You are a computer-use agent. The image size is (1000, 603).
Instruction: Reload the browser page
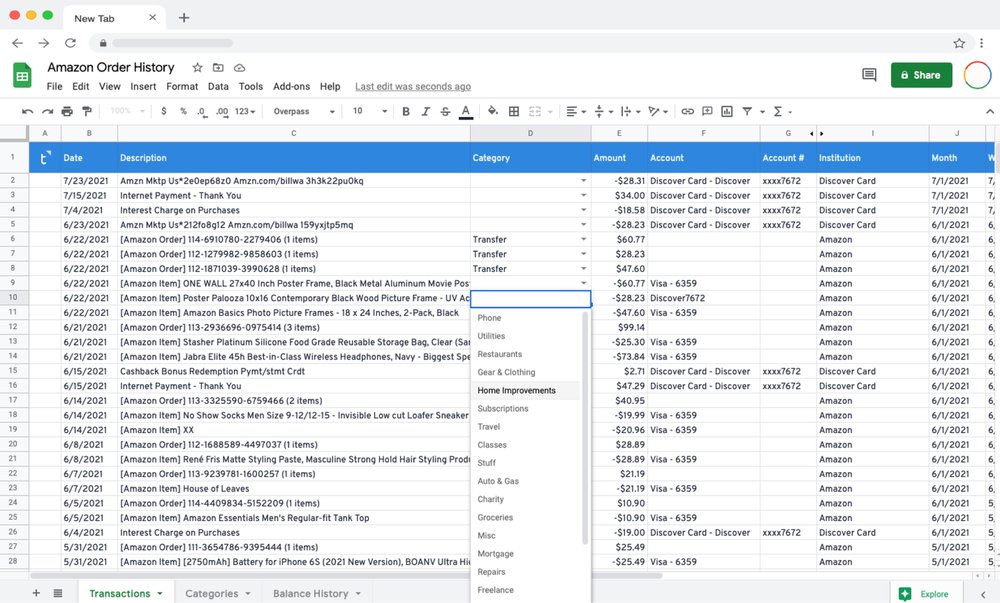70,43
